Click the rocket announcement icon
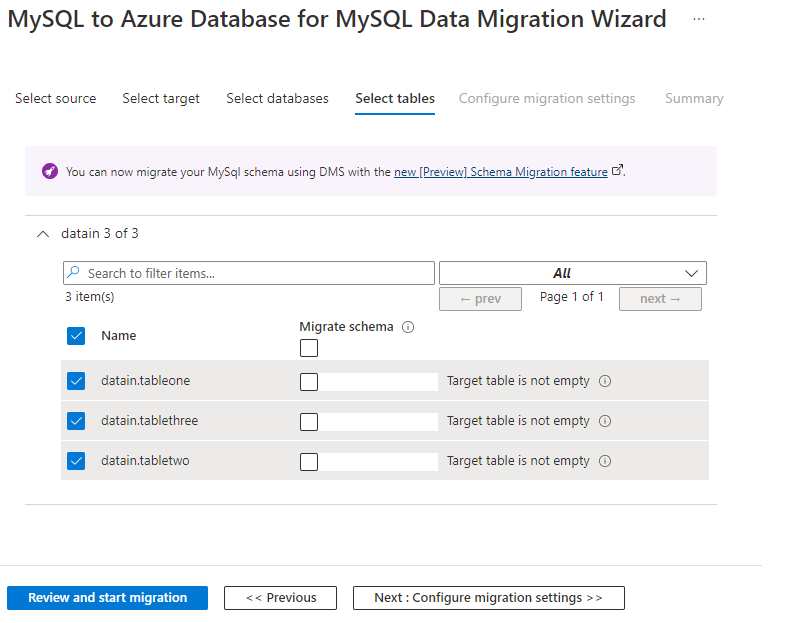The image size is (786, 623). click(50, 171)
